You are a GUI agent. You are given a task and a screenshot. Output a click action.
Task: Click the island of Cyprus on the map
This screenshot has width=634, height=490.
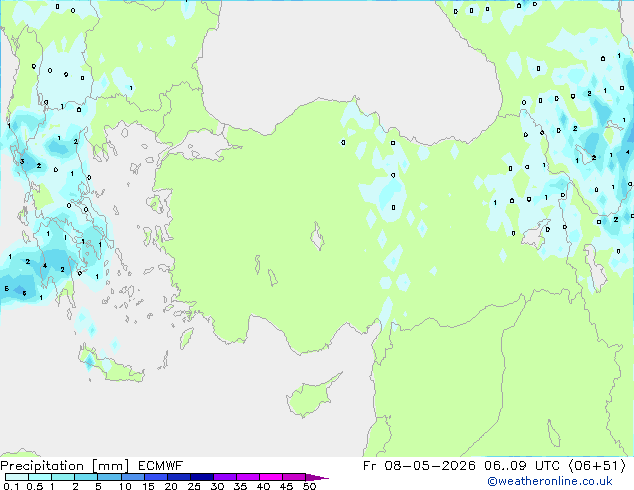coord(309,398)
